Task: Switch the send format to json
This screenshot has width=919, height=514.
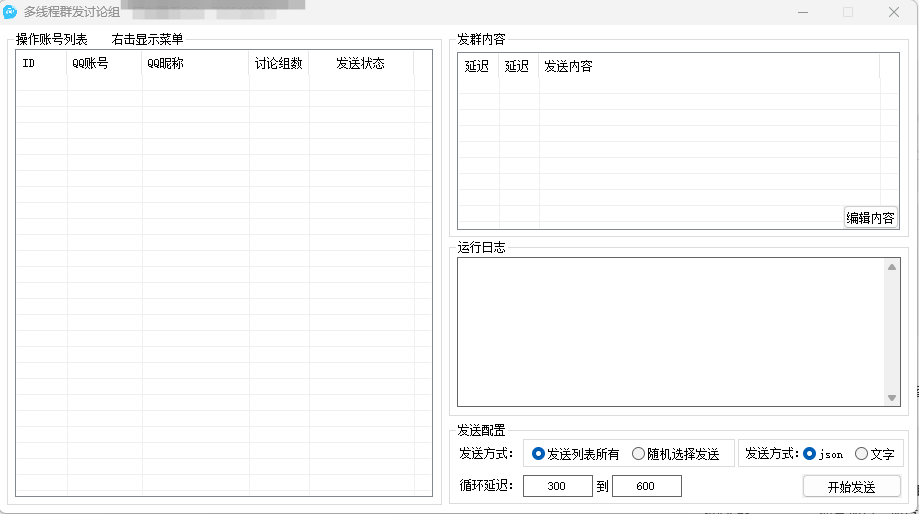Action: click(810, 454)
